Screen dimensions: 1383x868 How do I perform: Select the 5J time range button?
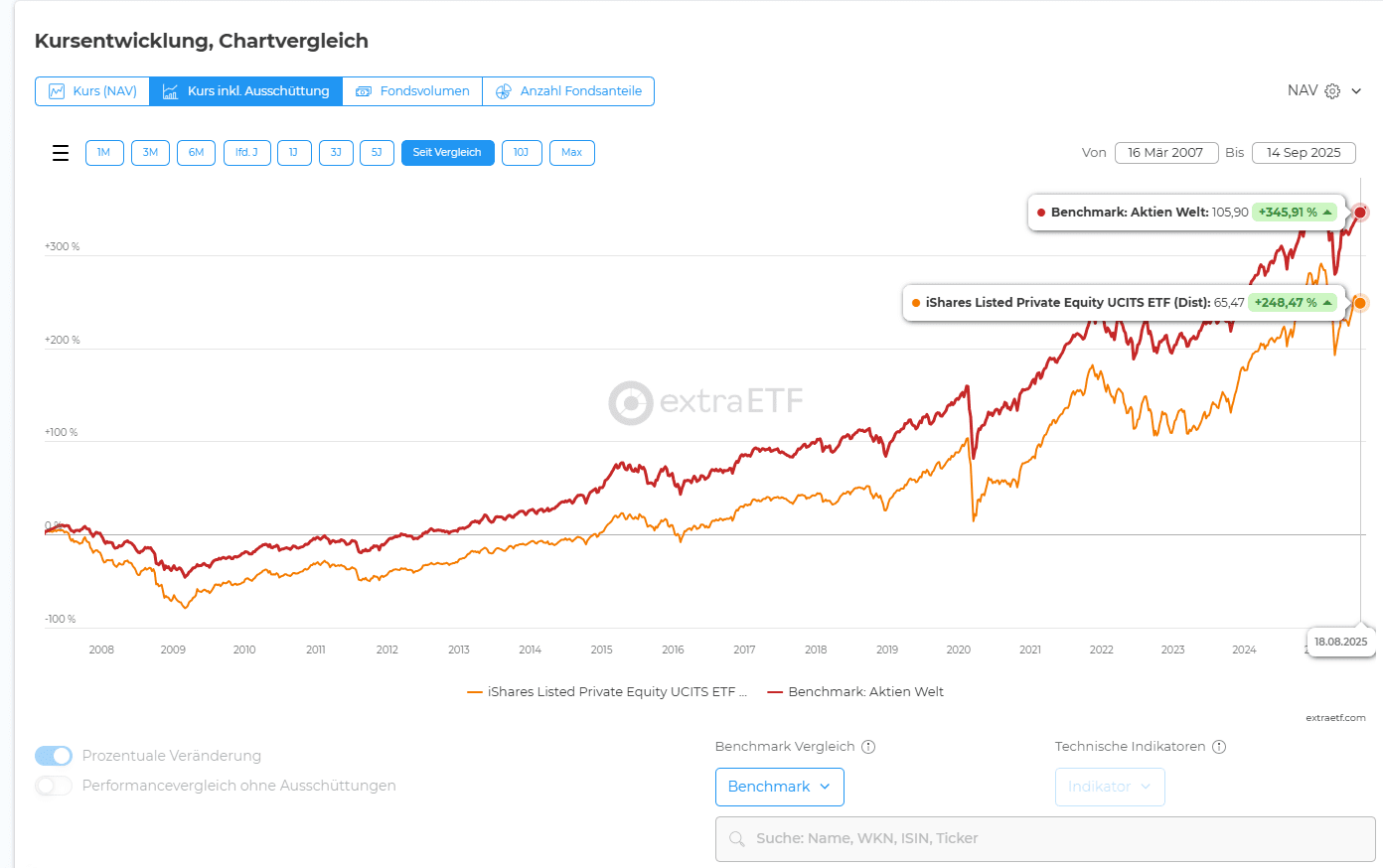pyautogui.click(x=377, y=153)
